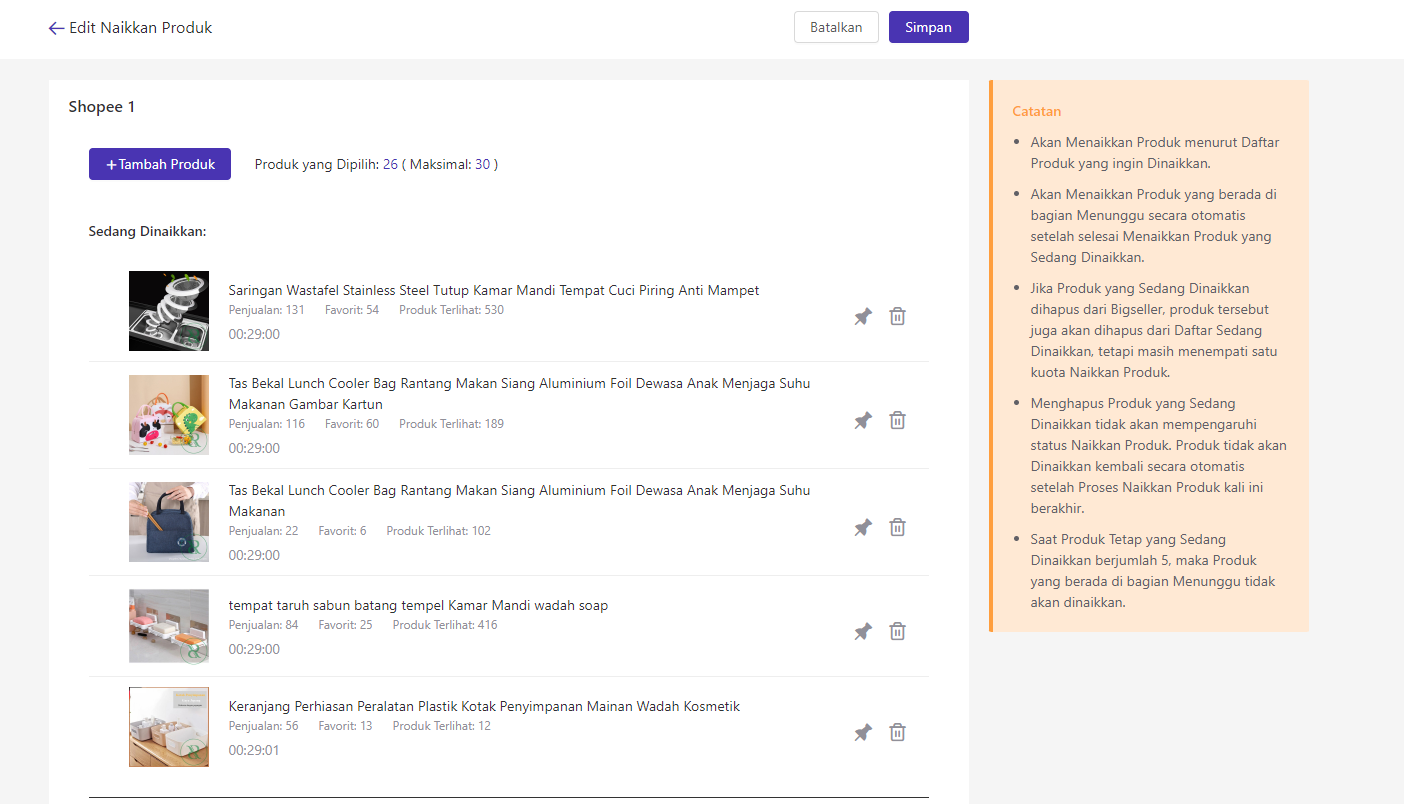Pin the navy lunch cooler bag product
This screenshot has height=804, width=1404.
tap(863, 528)
